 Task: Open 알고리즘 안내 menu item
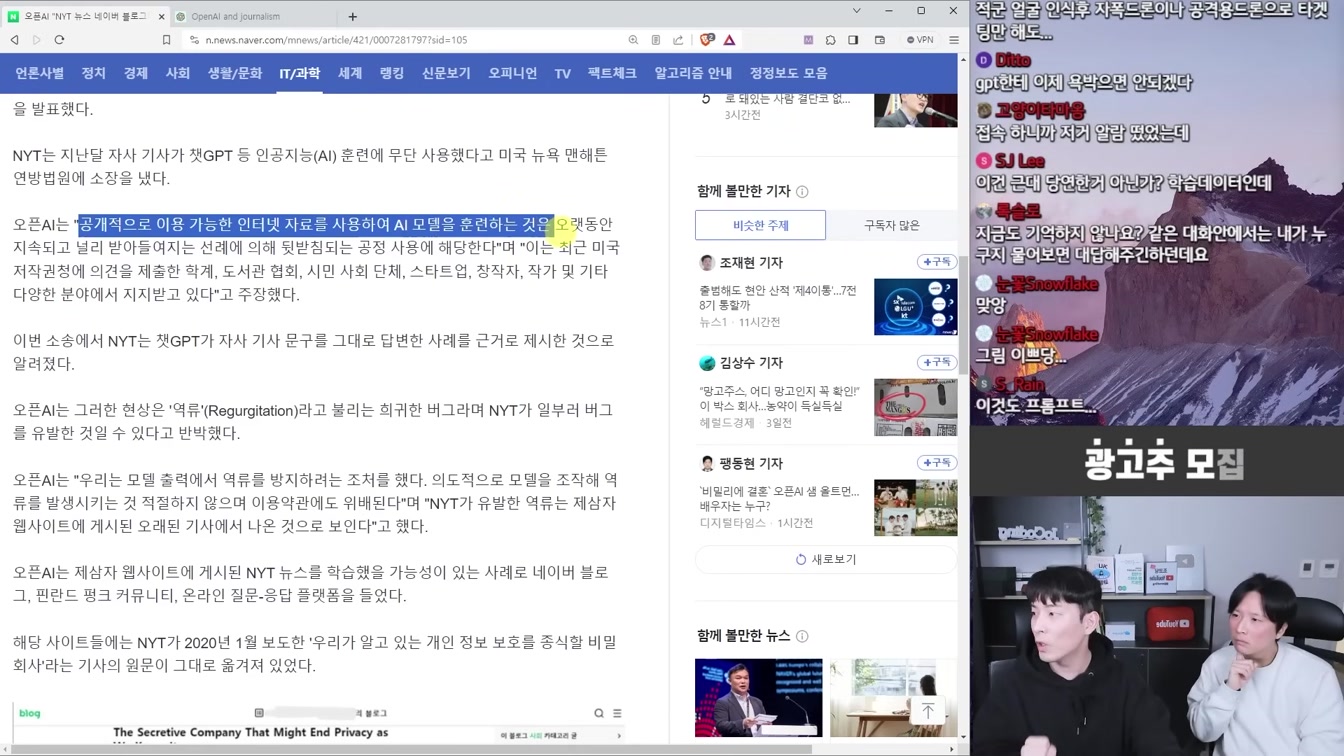[693, 73]
